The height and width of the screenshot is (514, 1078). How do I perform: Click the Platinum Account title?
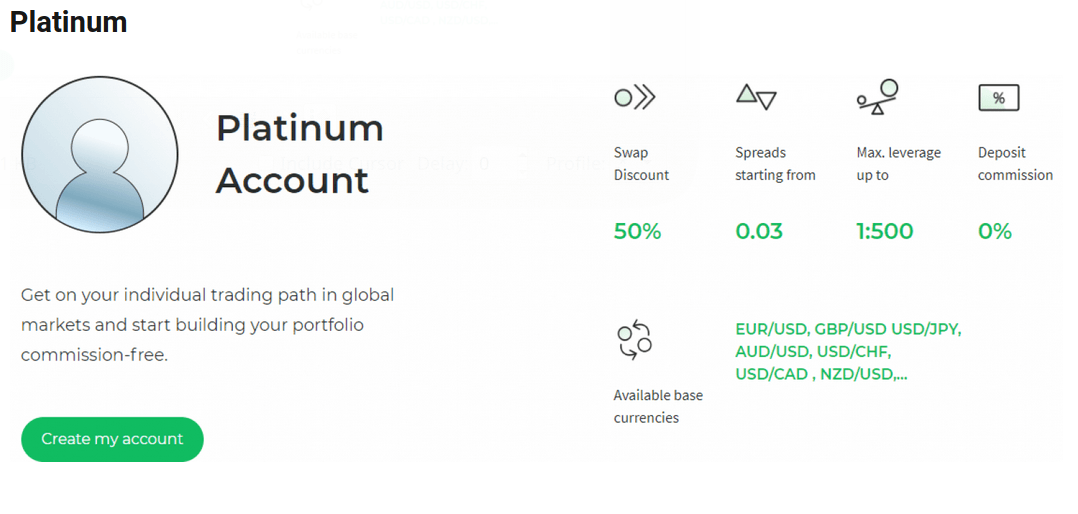pyautogui.click(x=300, y=155)
